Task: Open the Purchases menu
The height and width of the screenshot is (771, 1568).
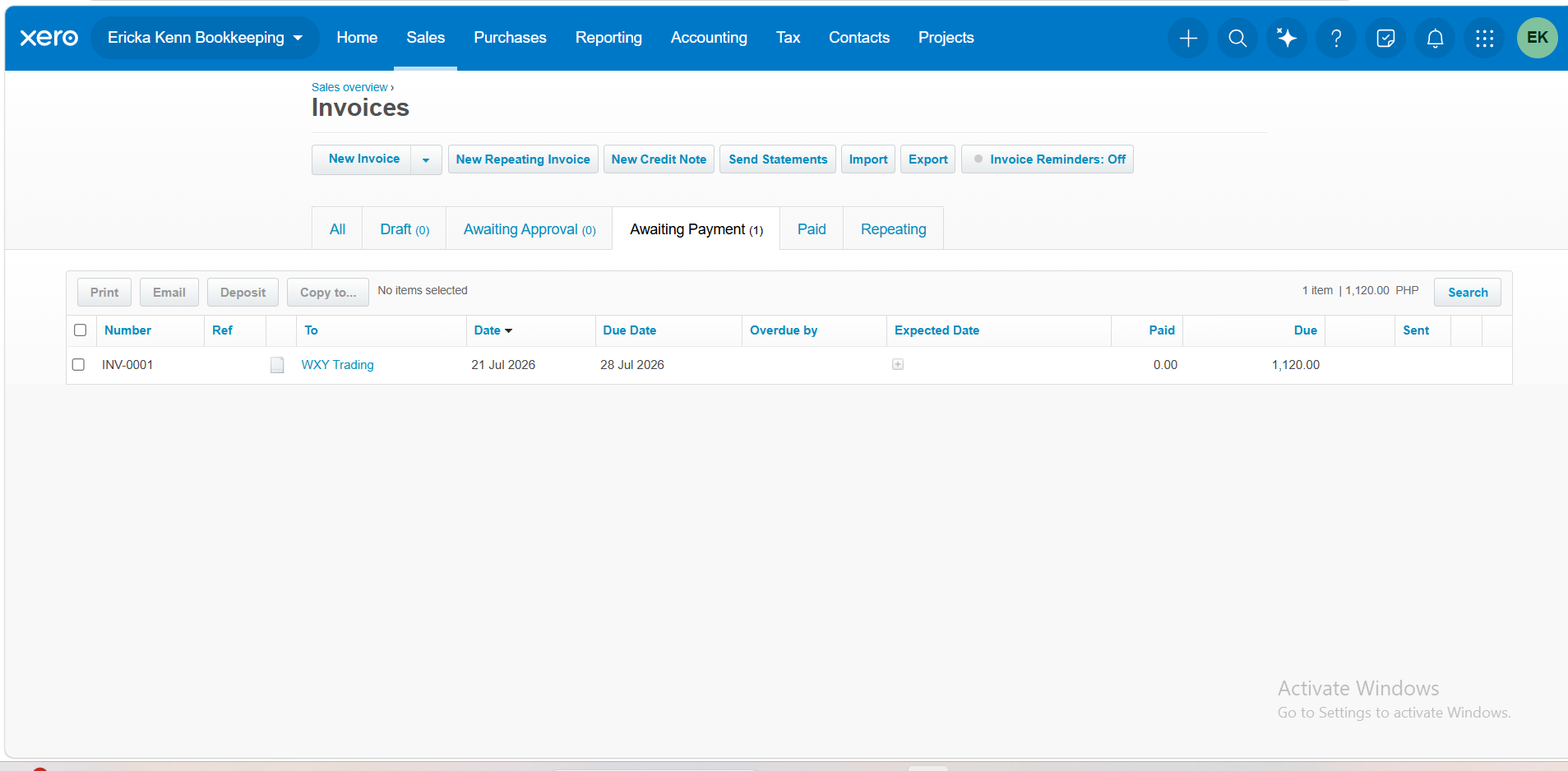Action: tap(510, 38)
